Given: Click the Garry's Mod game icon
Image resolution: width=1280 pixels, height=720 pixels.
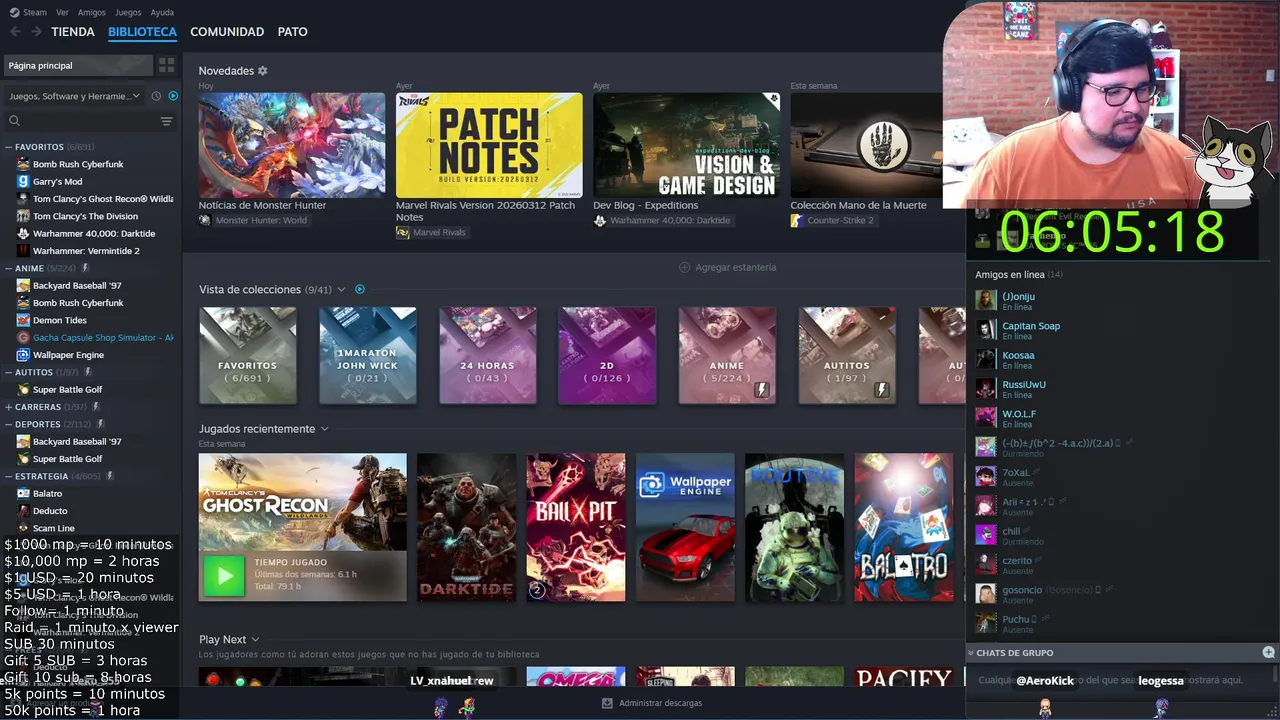Looking at the screenshot, I should (23, 181).
